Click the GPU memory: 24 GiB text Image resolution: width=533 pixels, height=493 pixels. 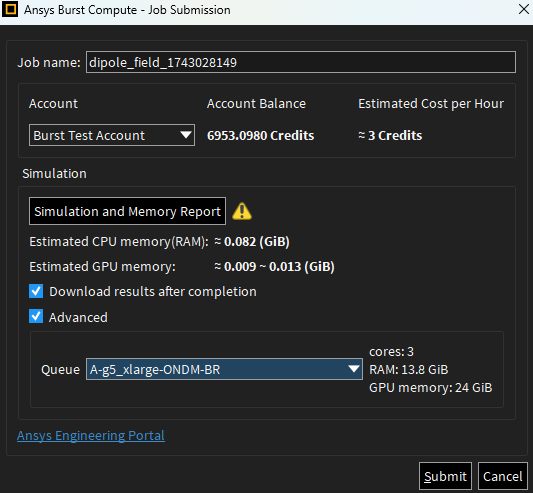(431, 388)
